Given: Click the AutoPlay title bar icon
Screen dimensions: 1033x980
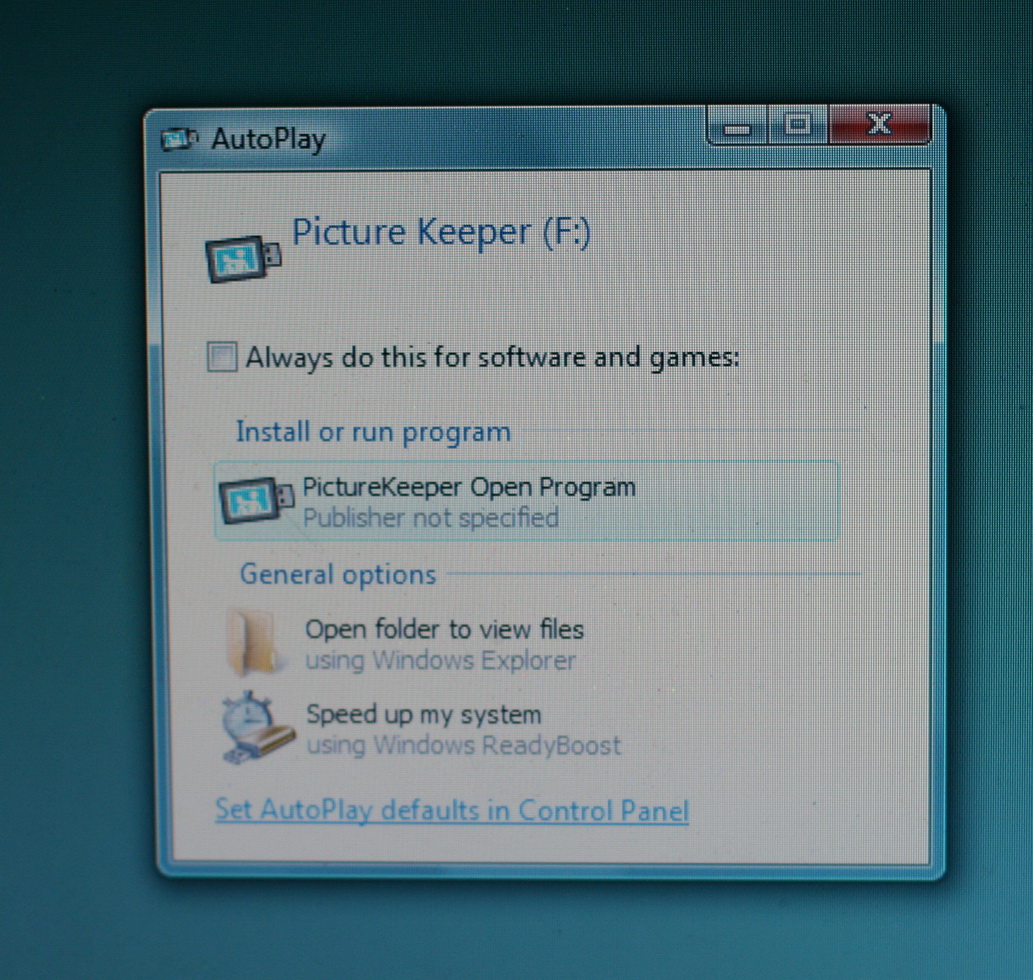Looking at the screenshot, I should point(179,140).
